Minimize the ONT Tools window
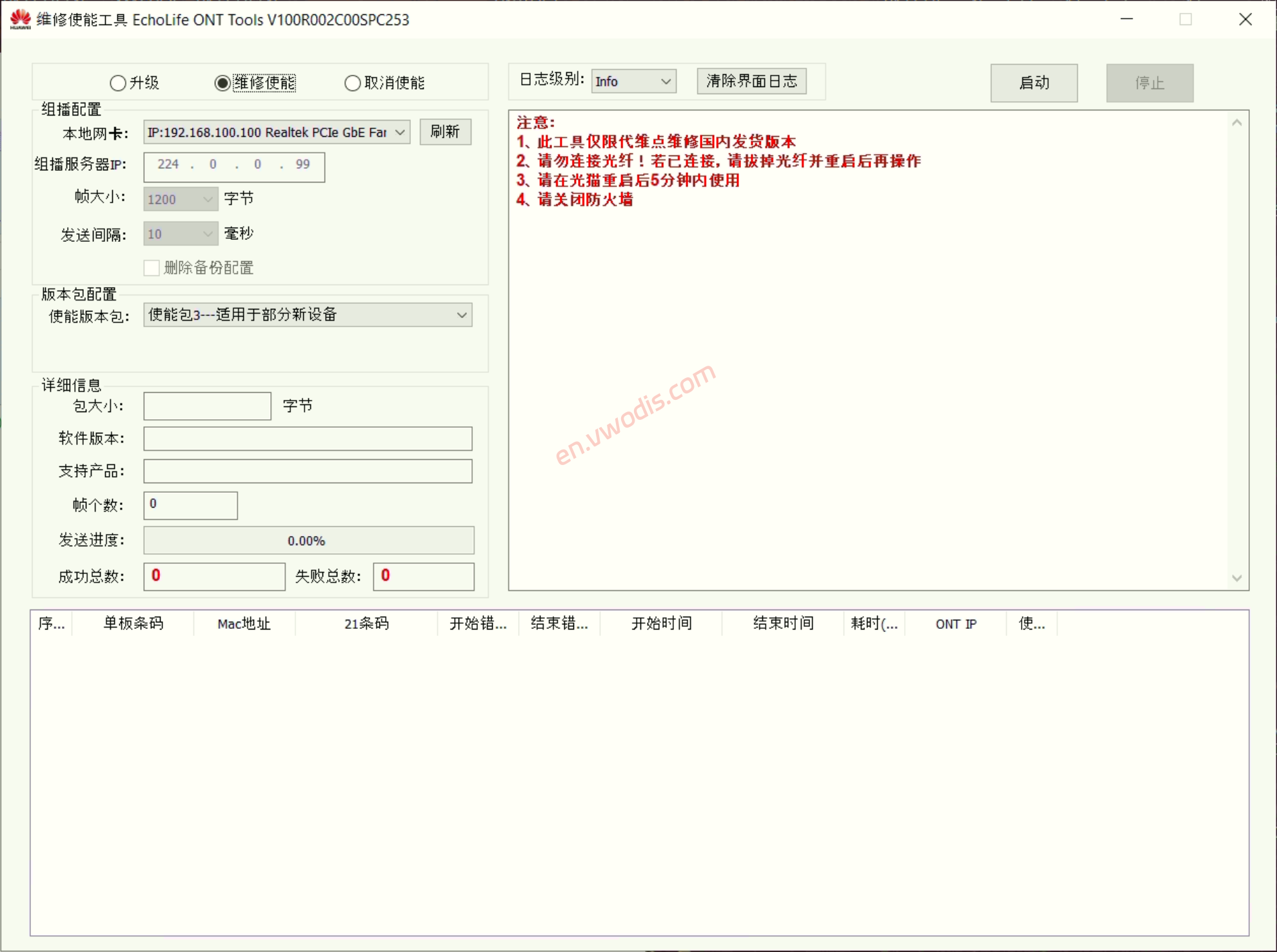The width and height of the screenshot is (1277, 952). click(1127, 19)
